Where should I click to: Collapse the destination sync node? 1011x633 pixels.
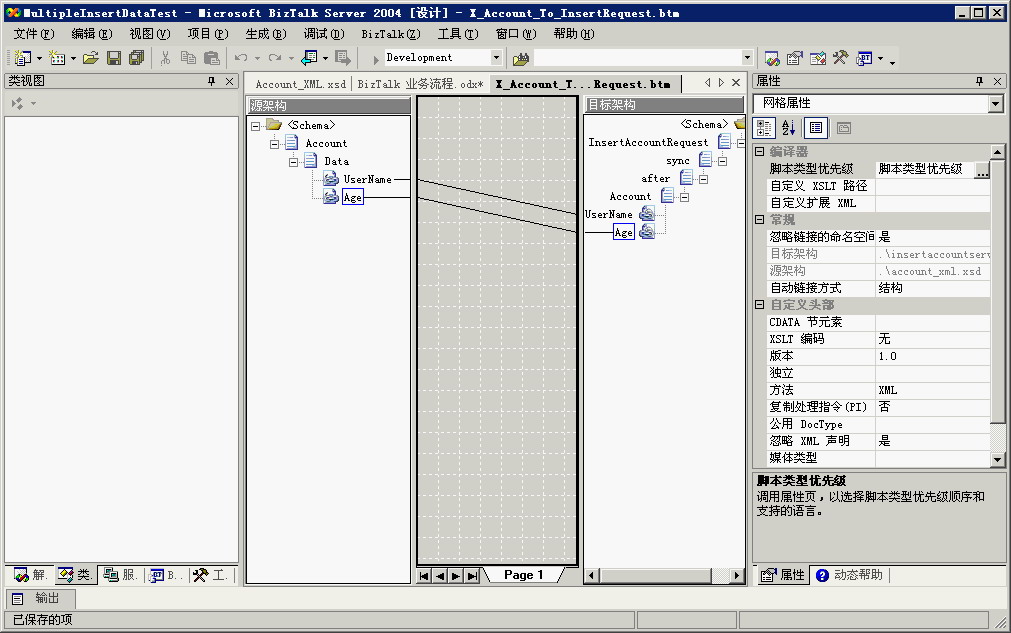pyautogui.click(x=722, y=161)
